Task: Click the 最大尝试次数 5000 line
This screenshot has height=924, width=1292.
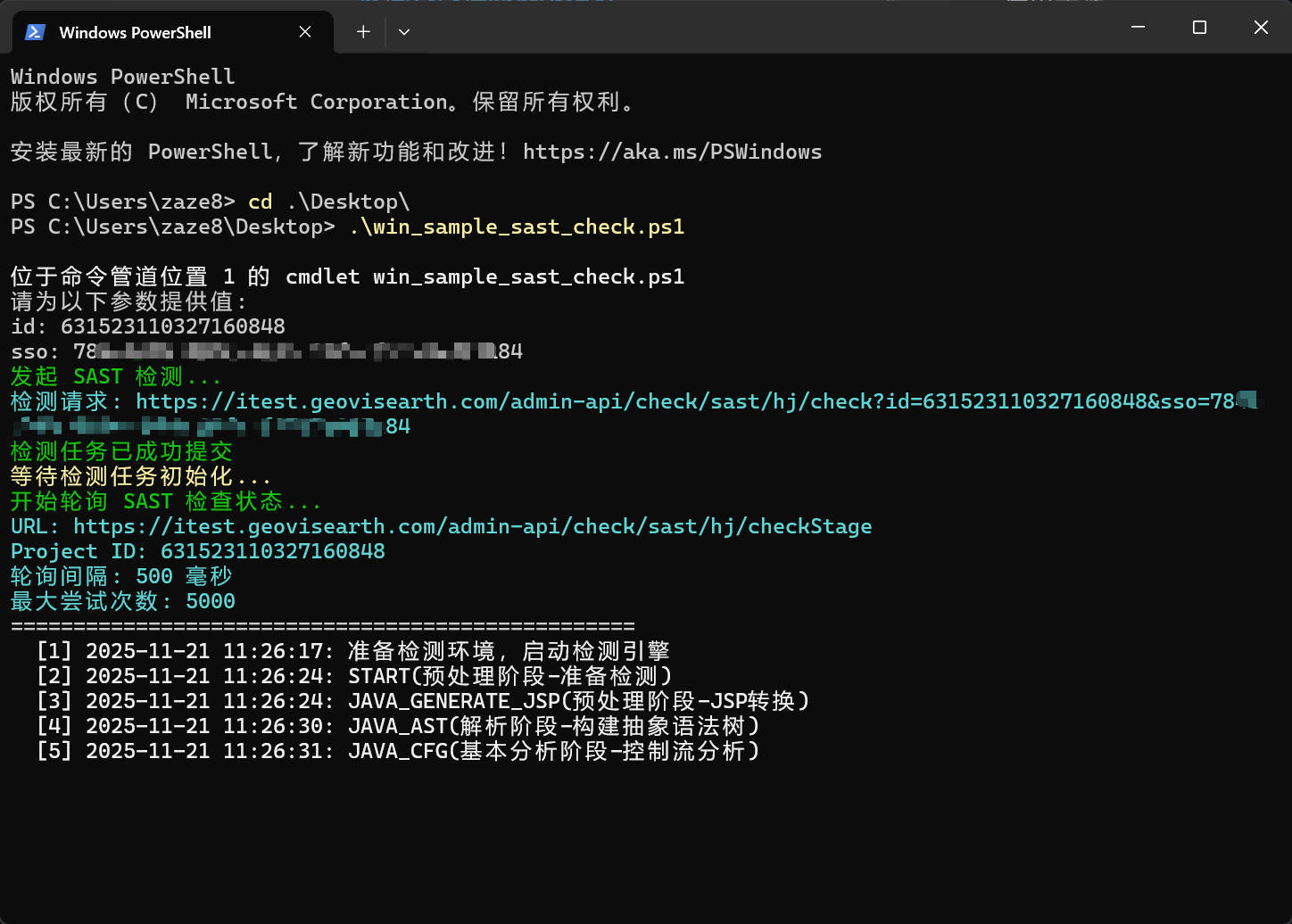Action: (123, 602)
